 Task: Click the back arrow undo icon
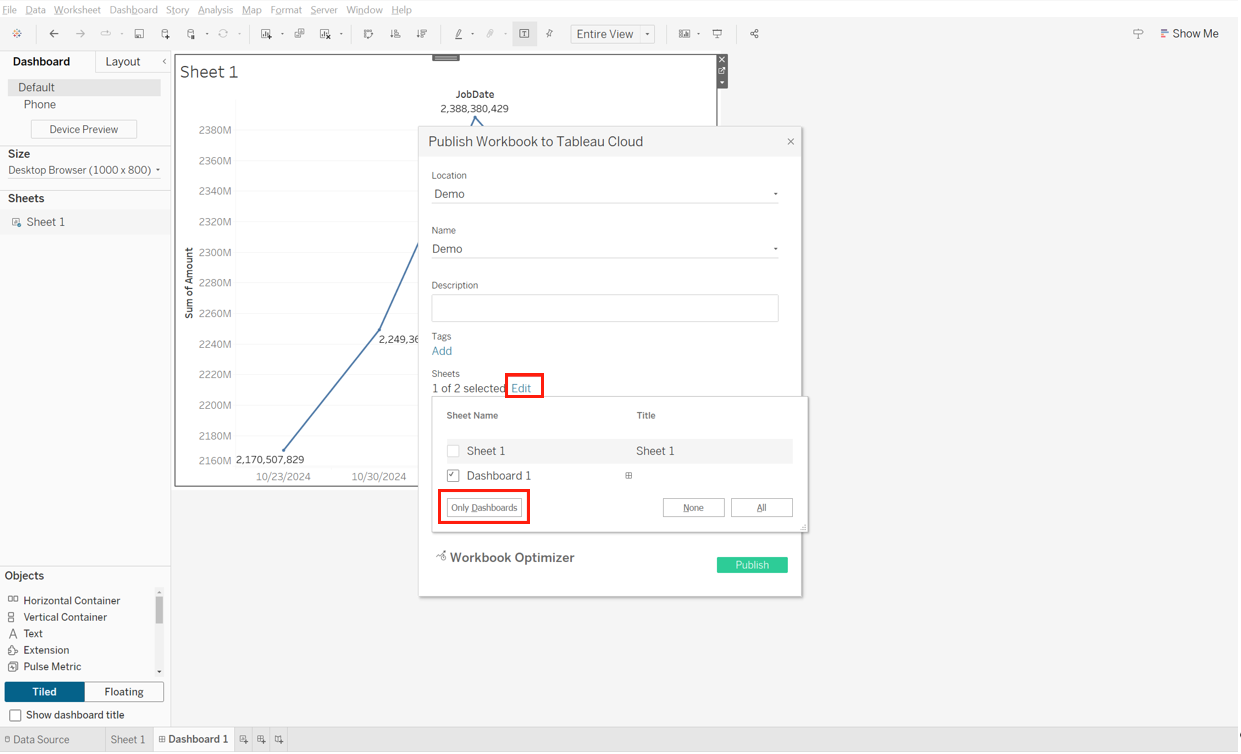coord(54,34)
